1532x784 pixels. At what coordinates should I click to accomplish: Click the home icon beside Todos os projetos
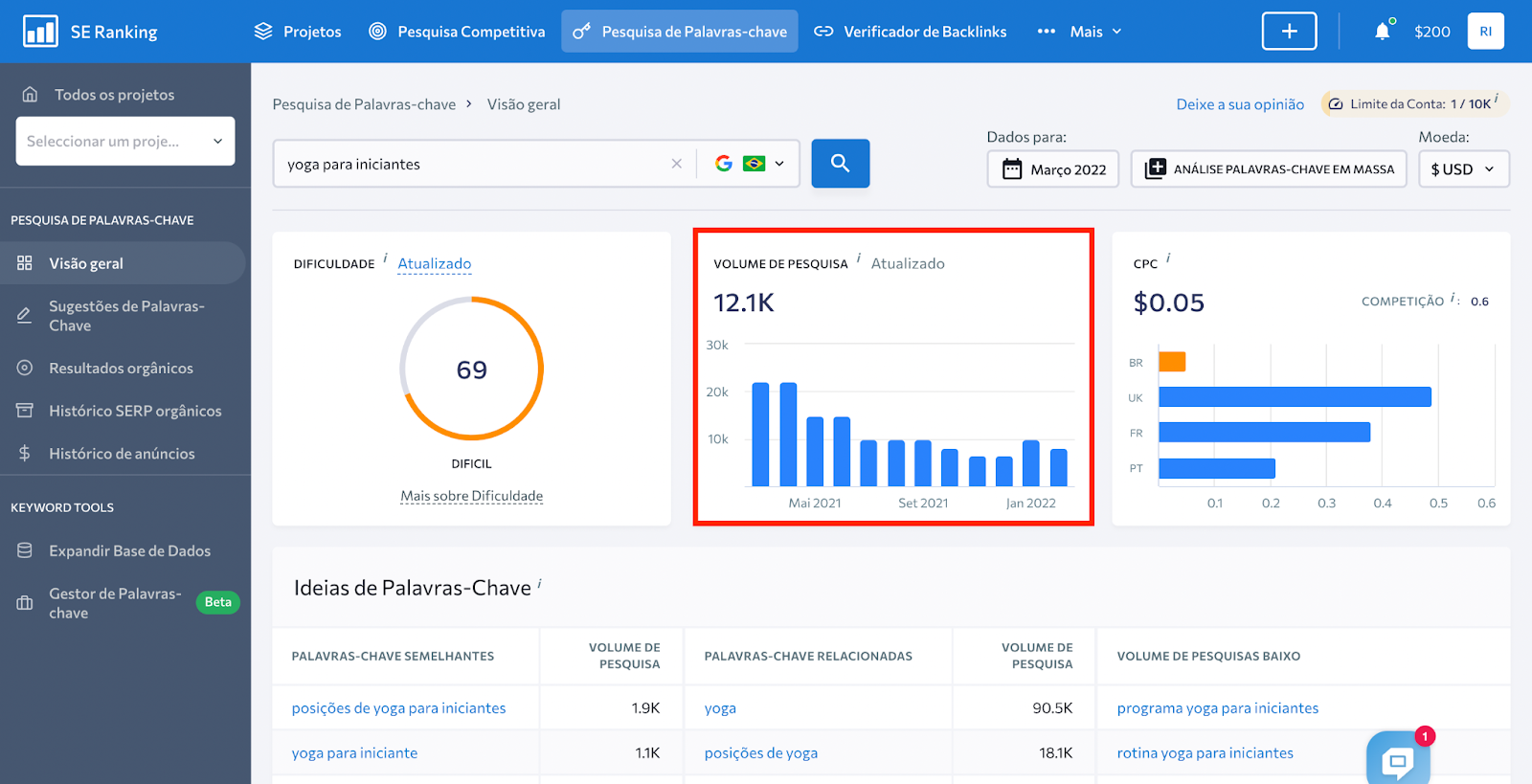30,94
